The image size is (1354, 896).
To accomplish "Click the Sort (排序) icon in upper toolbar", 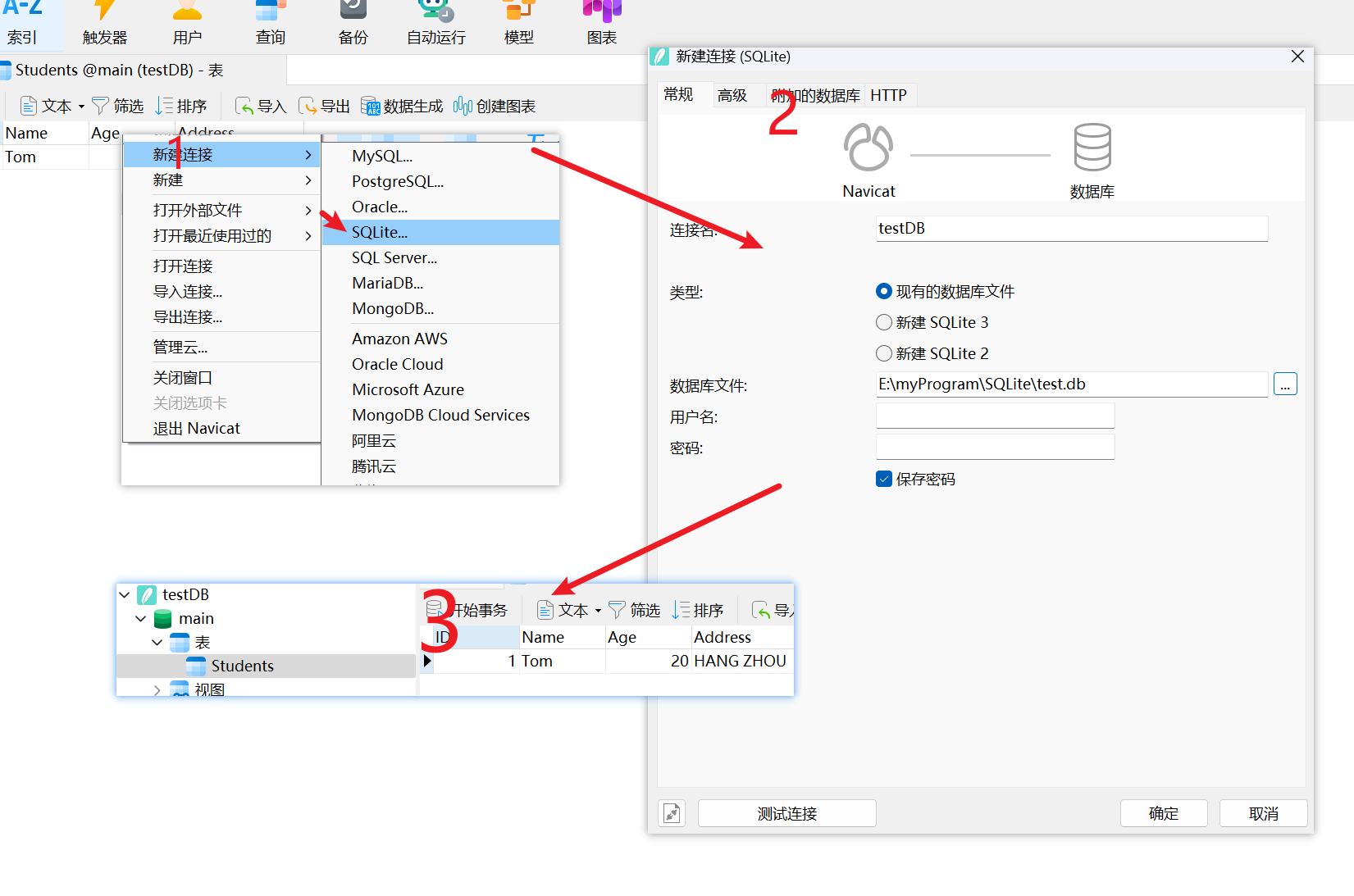I will (x=164, y=106).
